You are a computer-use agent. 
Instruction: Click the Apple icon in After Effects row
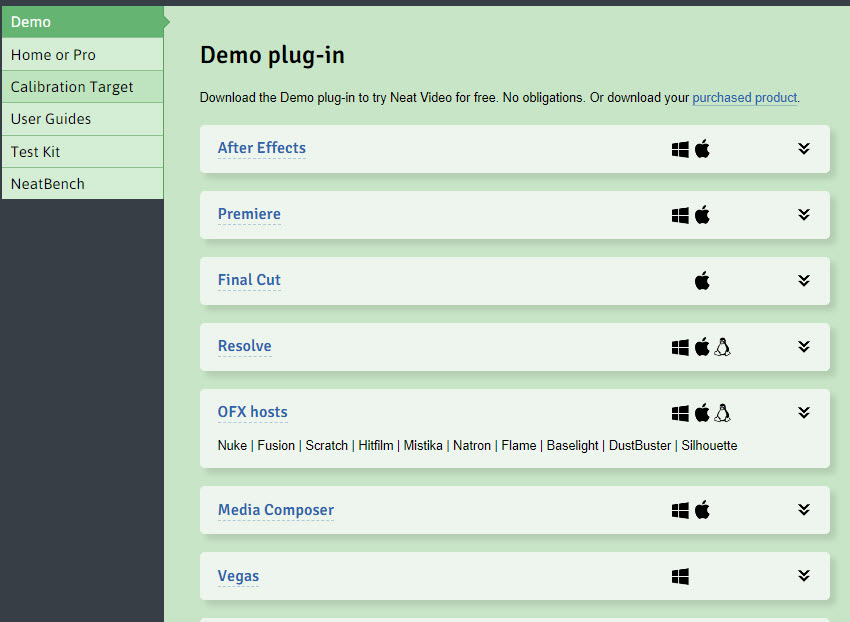702,149
